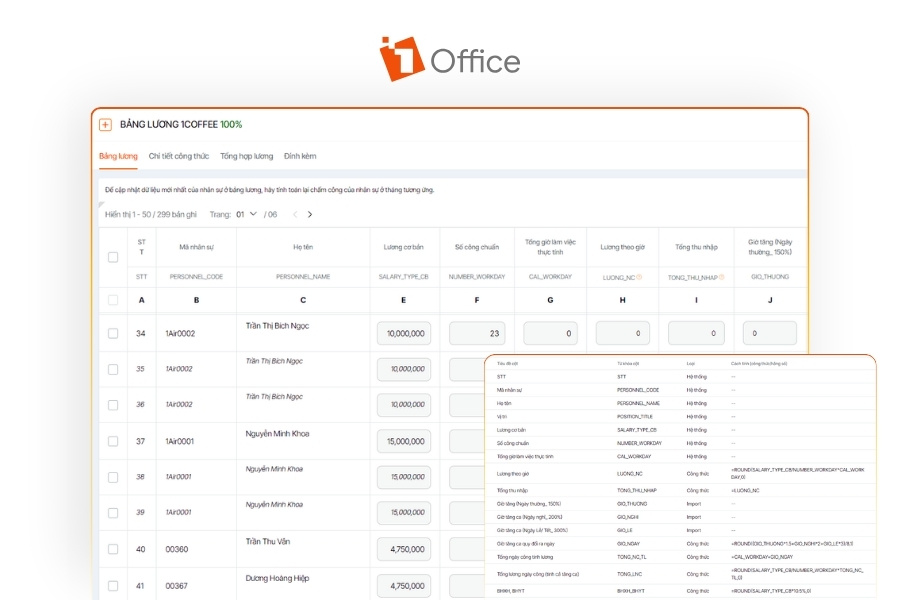
Task: Click the BẢNG LƯƠNG 1COFFEE title
Action: (169, 125)
